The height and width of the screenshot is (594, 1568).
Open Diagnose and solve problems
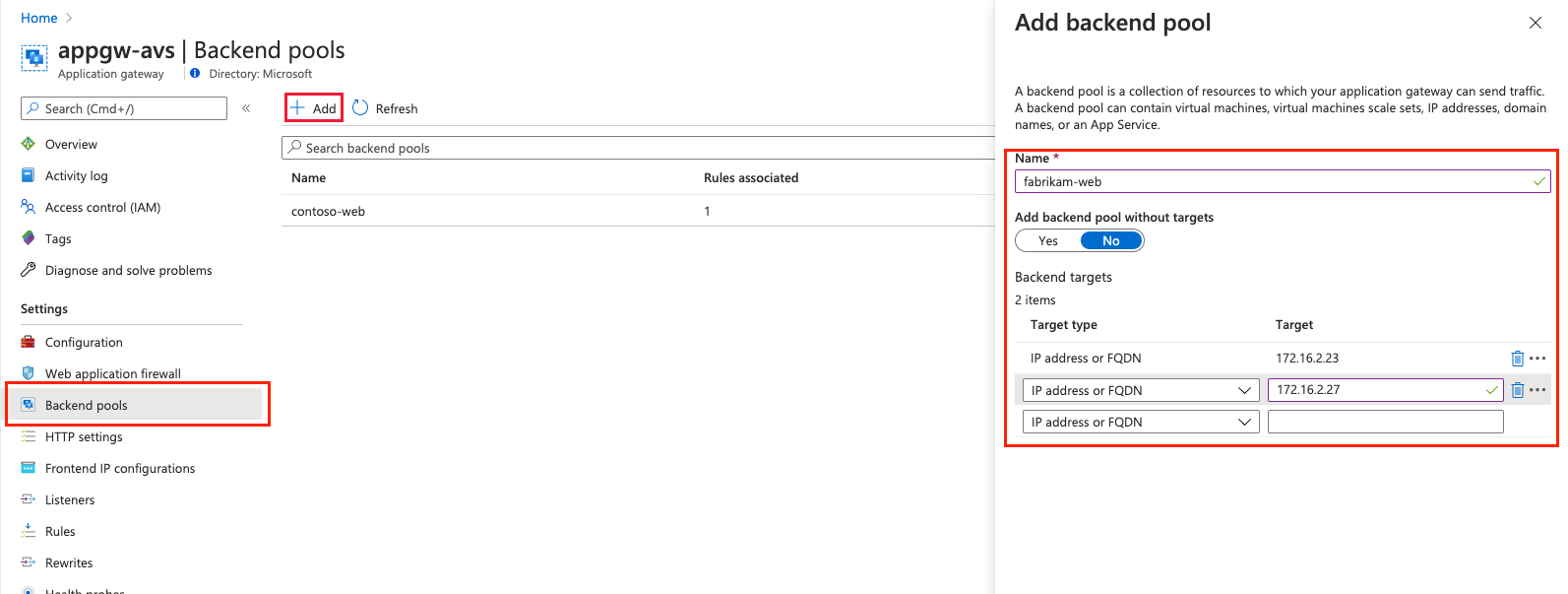pos(128,270)
